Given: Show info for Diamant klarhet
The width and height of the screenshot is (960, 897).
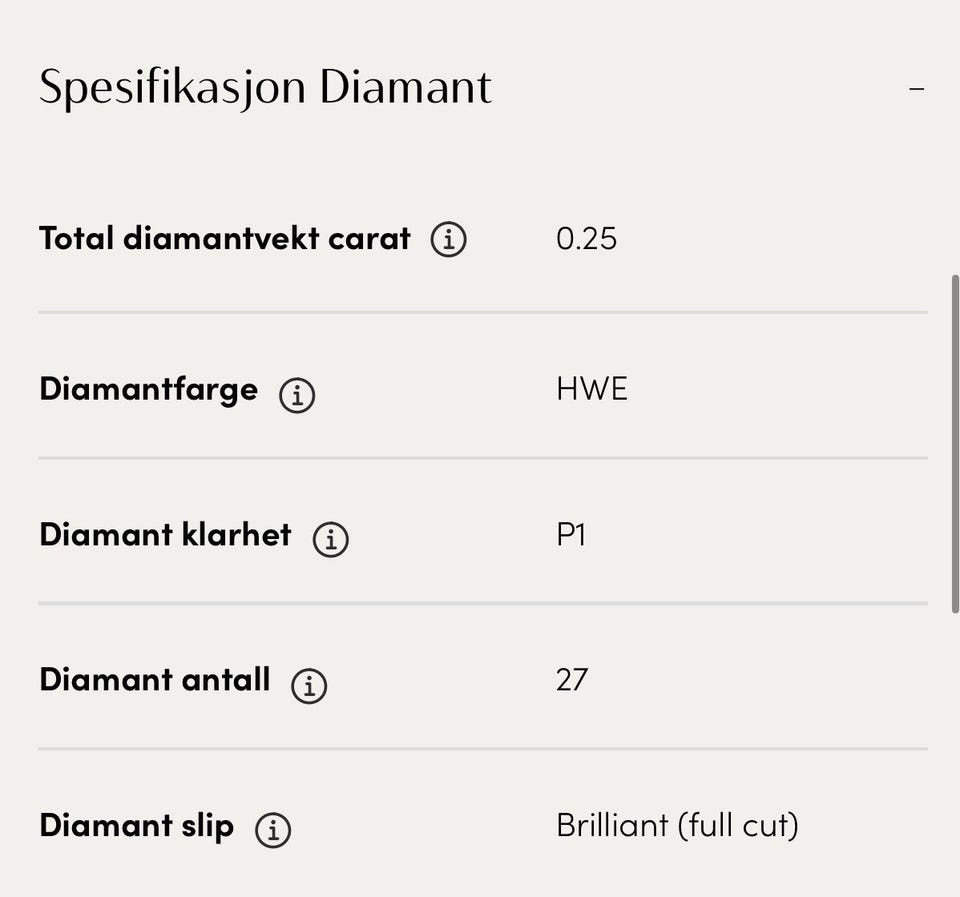Looking at the screenshot, I should pyautogui.click(x=331, y=540).
